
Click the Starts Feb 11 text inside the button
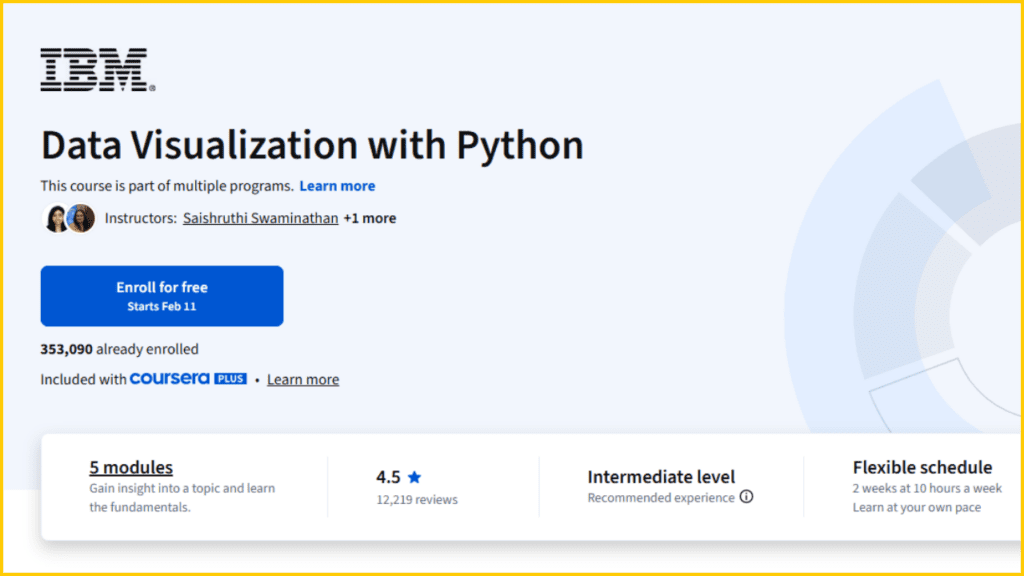[161, 305]
